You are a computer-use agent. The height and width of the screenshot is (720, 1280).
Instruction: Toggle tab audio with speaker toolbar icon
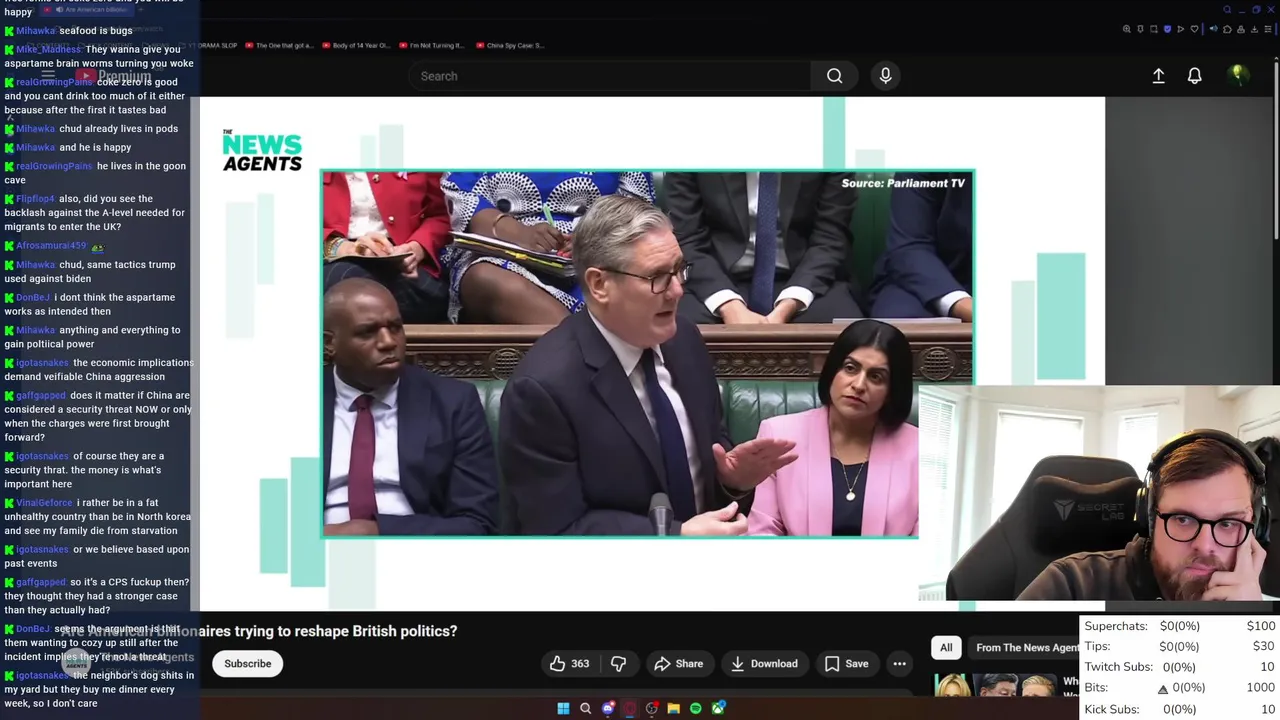point(1214,29)
